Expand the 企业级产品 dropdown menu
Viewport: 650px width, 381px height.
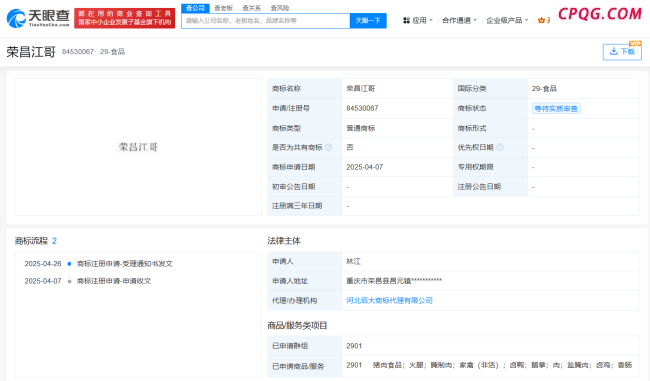[x=507, y=20]
